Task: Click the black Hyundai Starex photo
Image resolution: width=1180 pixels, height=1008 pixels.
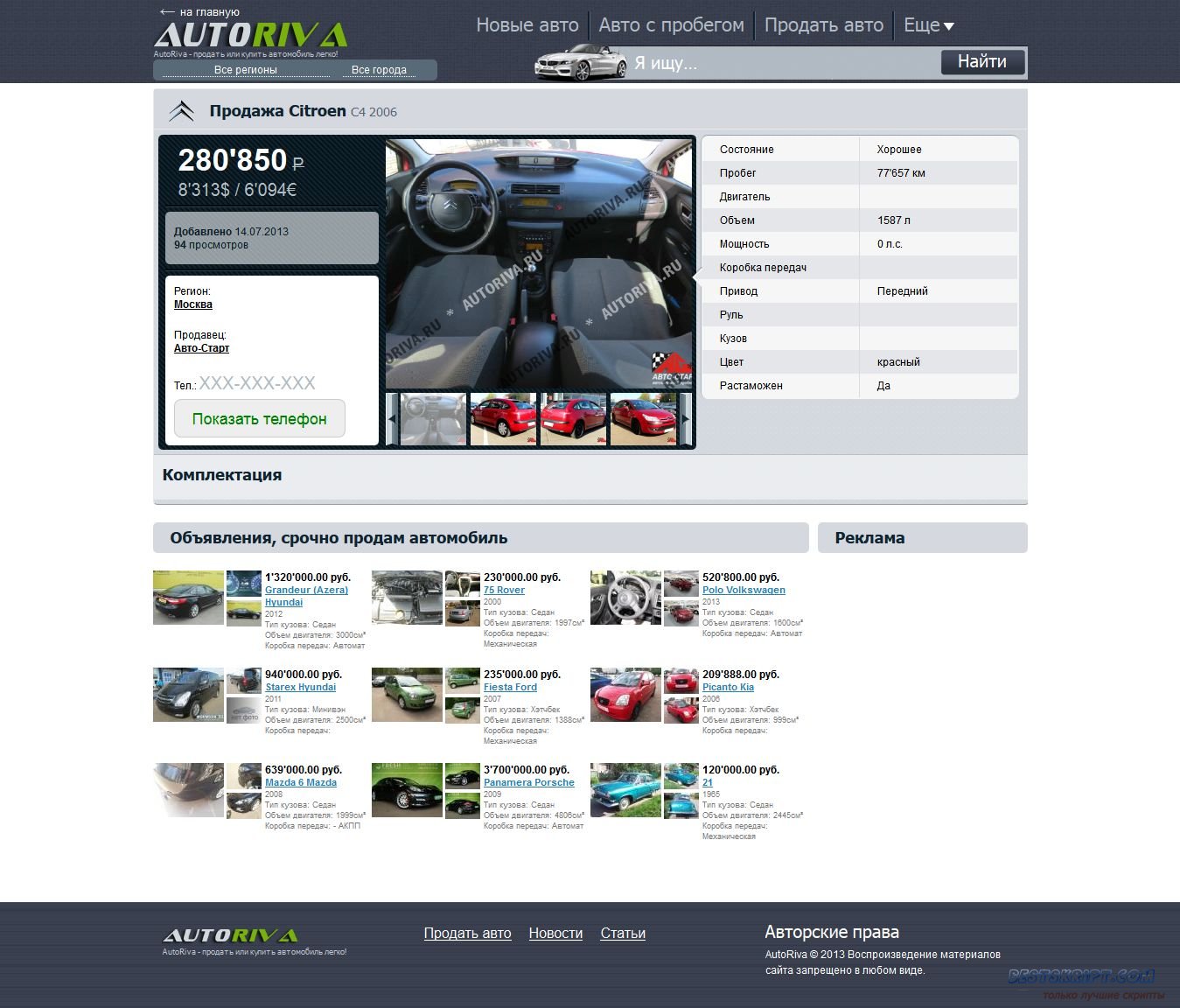Action: 188,695
